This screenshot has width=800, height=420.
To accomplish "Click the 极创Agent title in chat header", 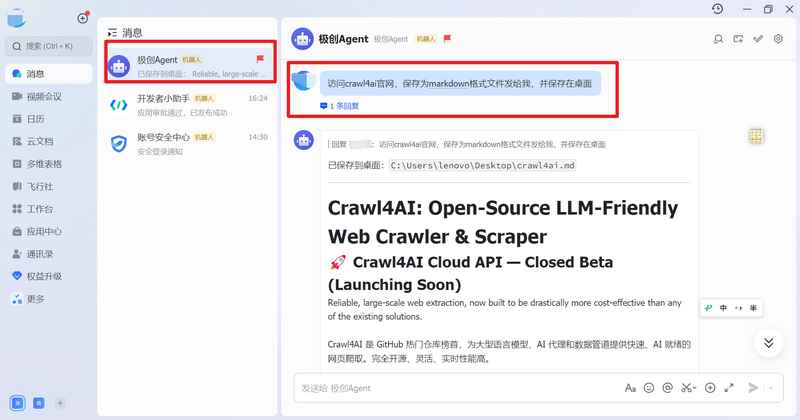I will pyautogui.click(x=343, y=39).
